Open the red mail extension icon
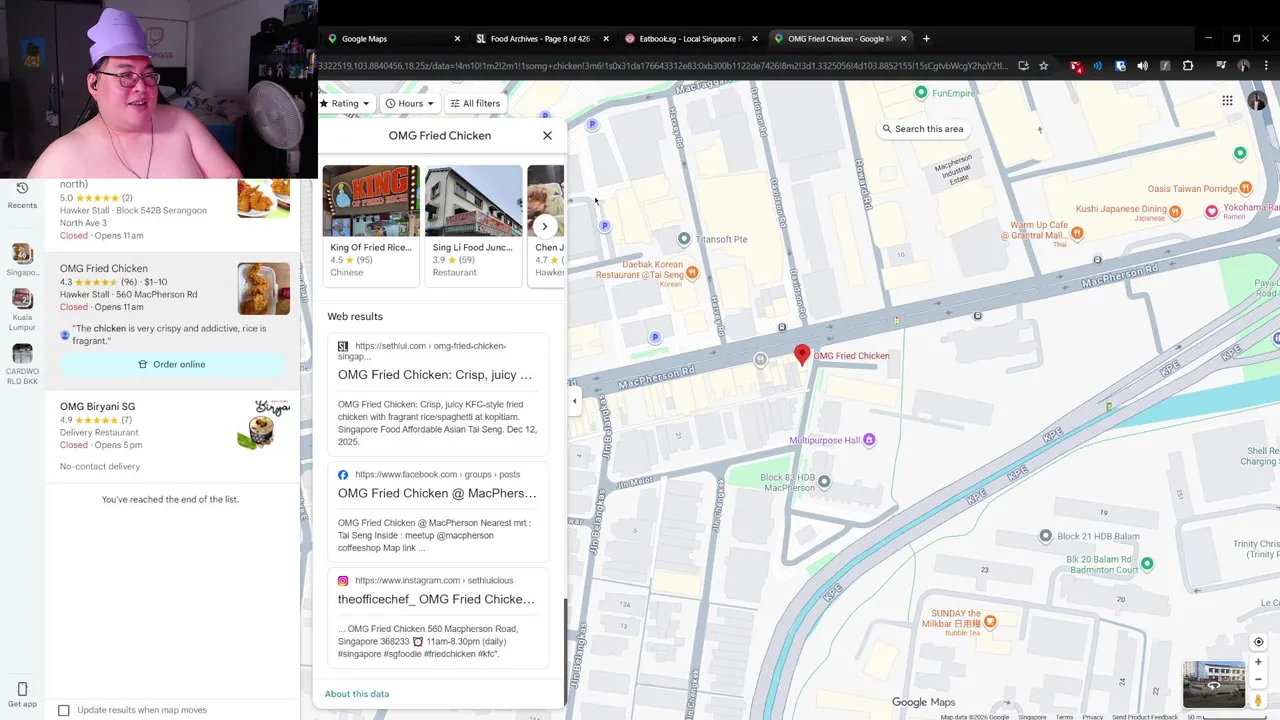The width and height of the screenshot is (1280, 720). [1076, 66]
